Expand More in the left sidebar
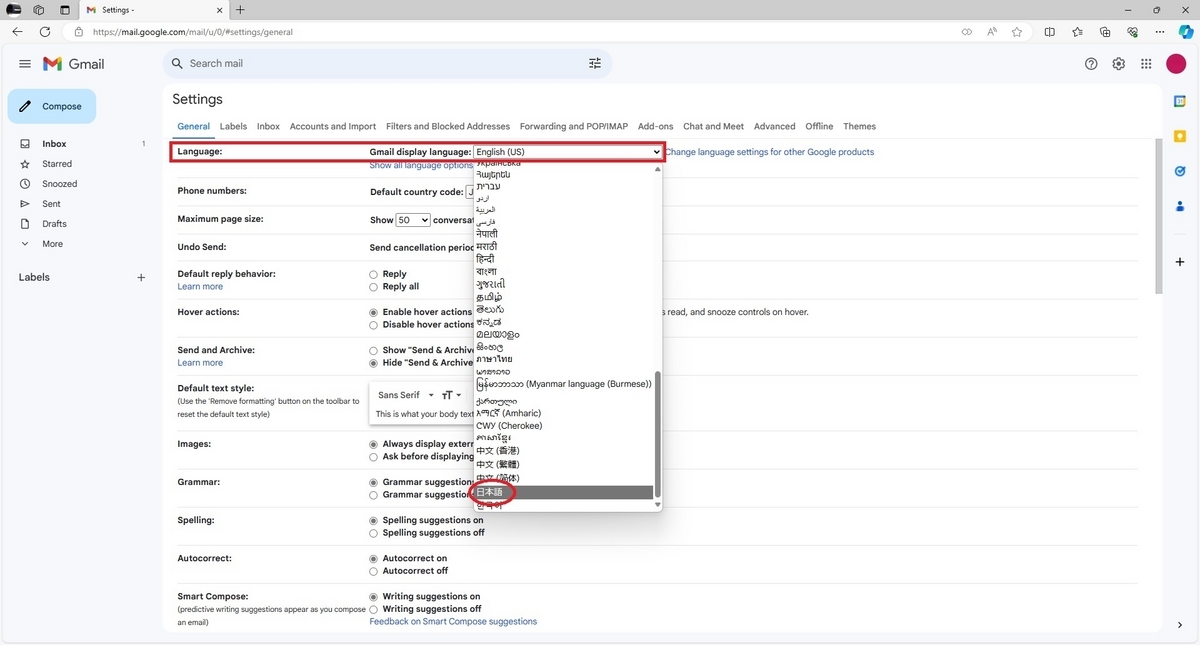This screenshot has width=1200, height=645. (x=52, y=244)
